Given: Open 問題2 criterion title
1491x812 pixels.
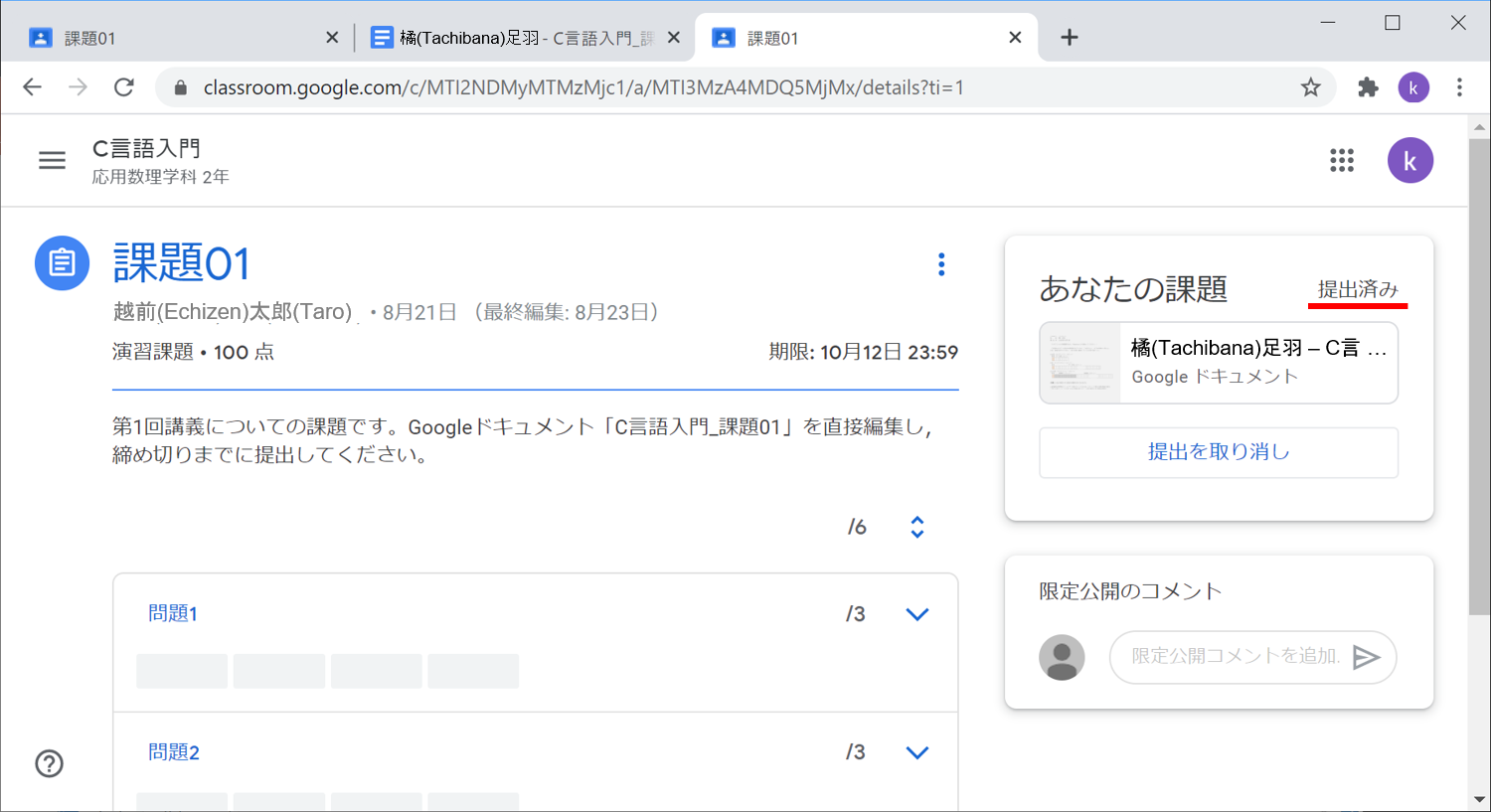Looking at the screenshot, I should 174,752.
